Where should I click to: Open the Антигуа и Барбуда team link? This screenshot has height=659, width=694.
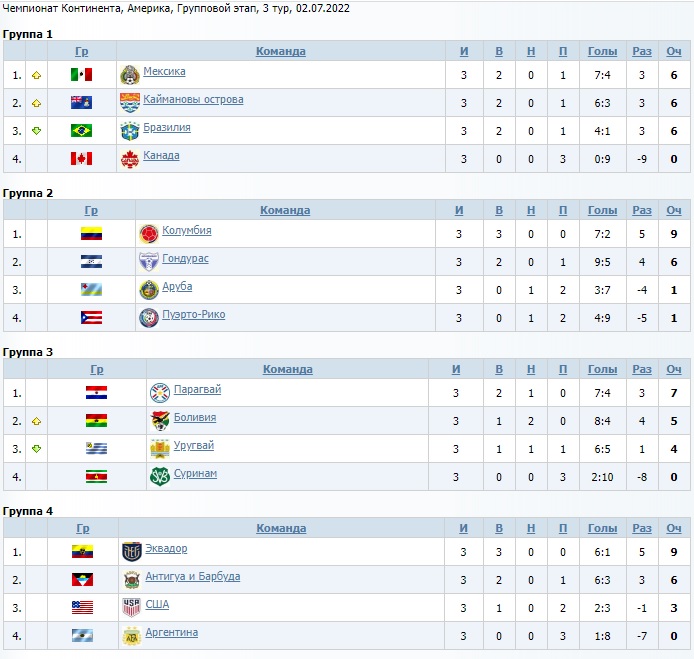click(192, 577)
